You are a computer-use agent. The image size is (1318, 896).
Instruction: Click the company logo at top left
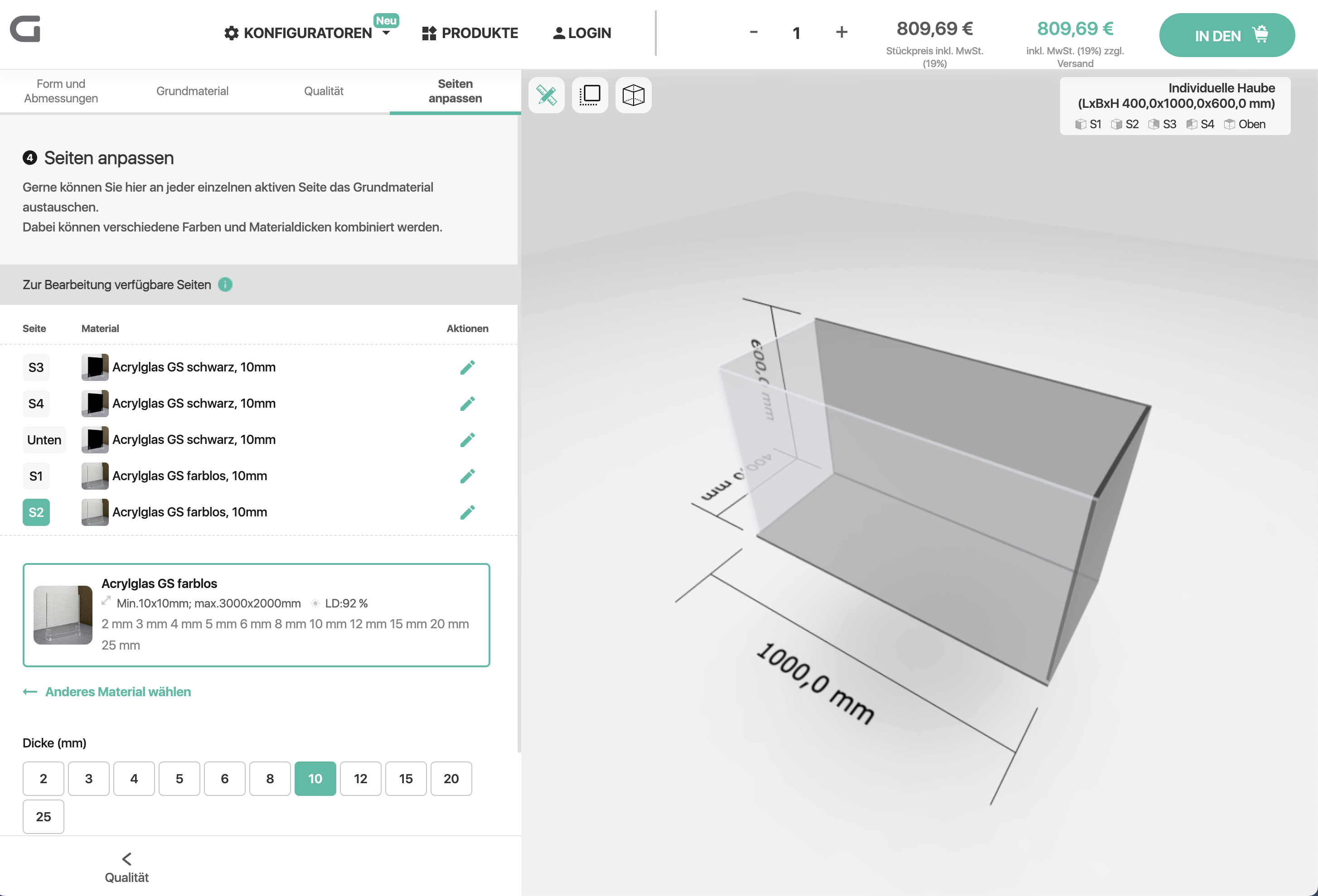coord(25,29)
